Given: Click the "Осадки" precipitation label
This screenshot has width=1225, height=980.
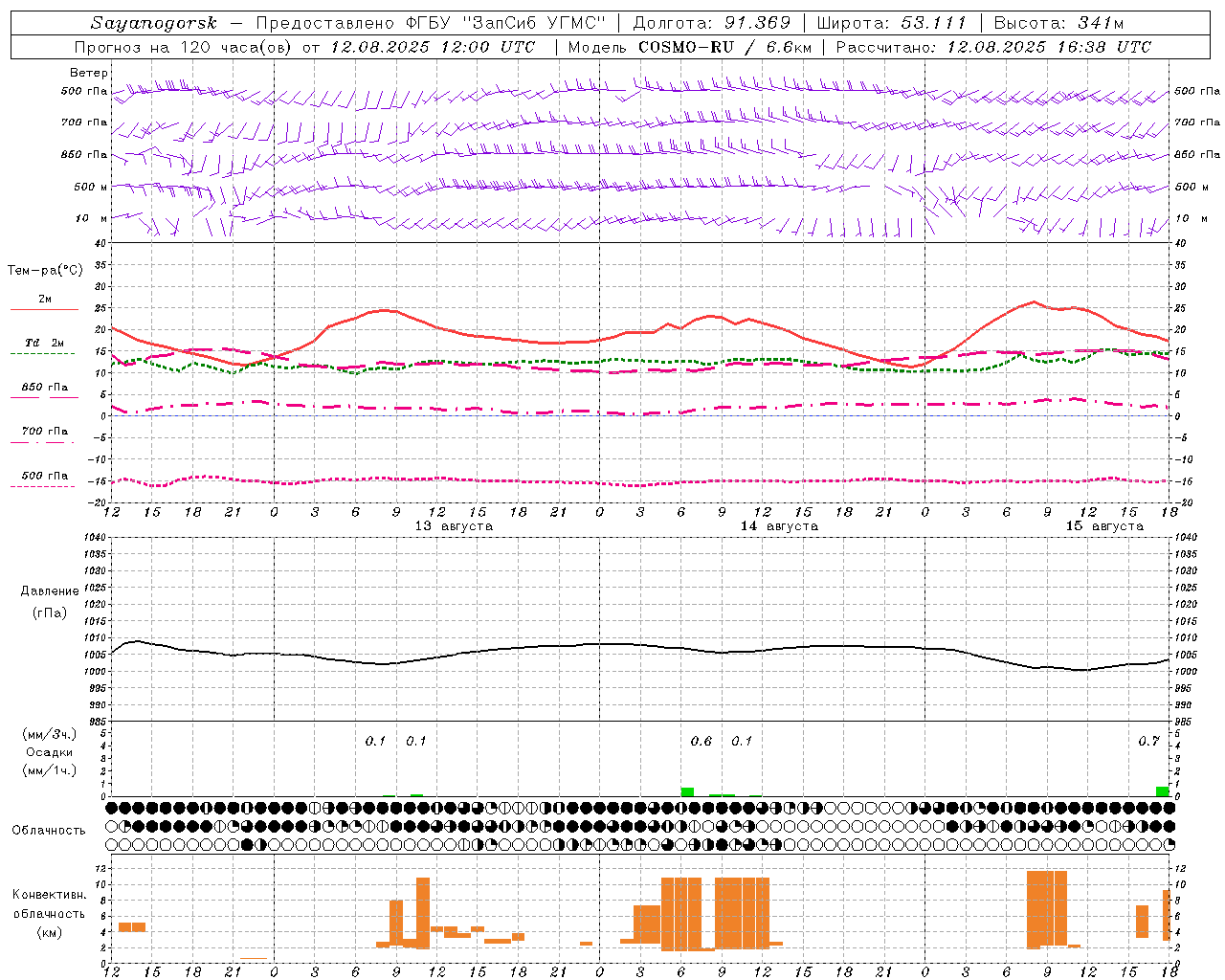Looking at the screenshot, I should [50, 752].
